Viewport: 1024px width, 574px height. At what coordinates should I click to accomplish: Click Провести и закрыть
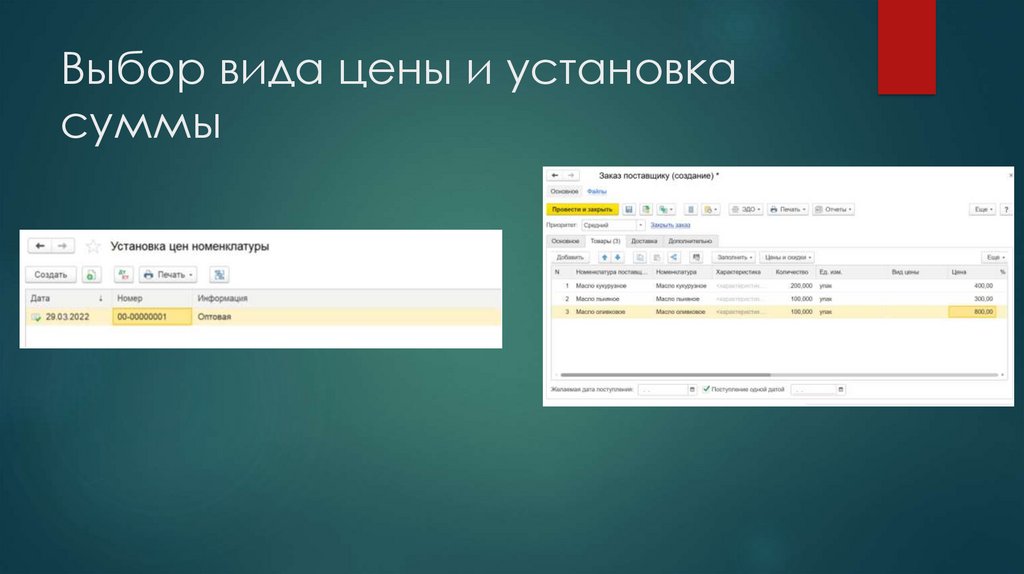coord(582,210)
